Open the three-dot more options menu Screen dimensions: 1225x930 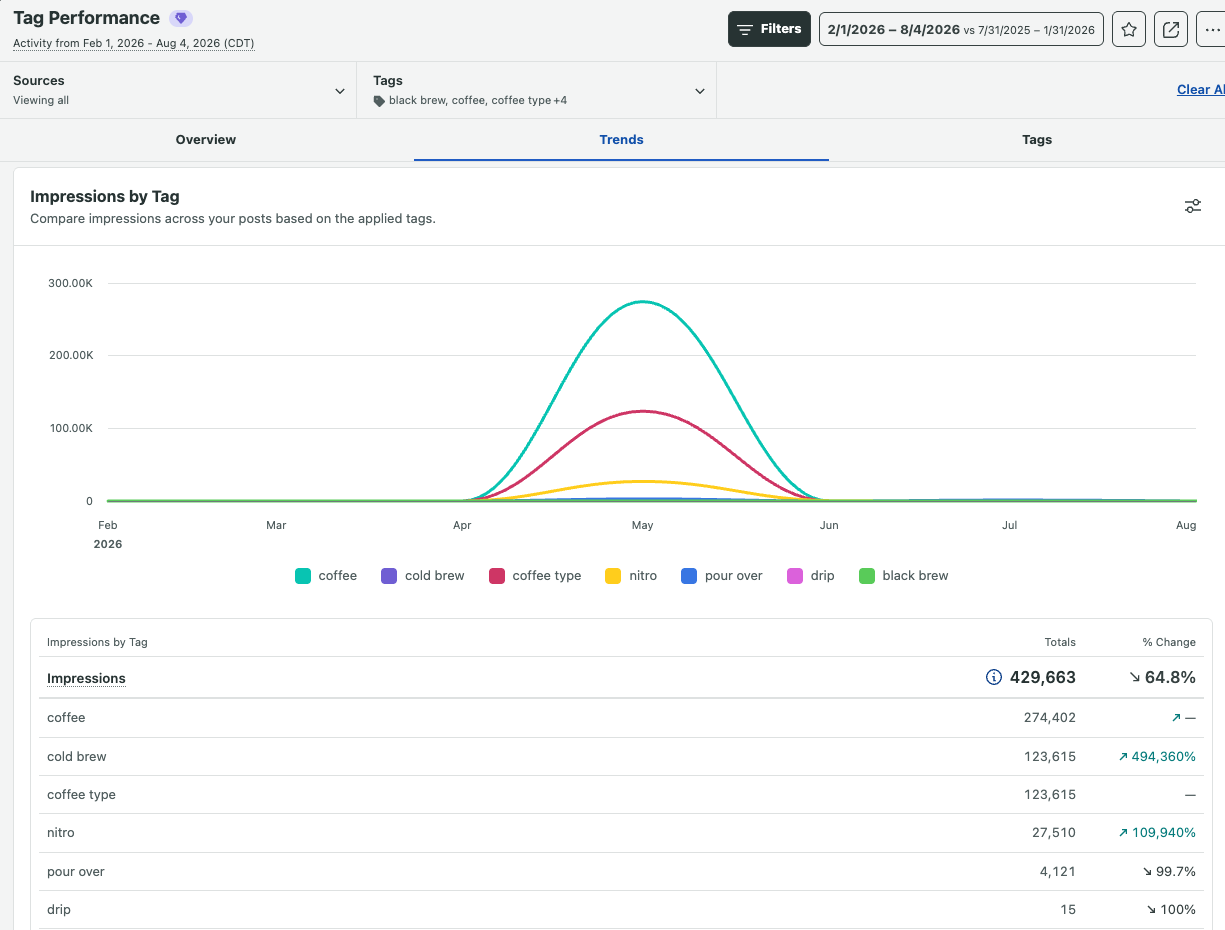coord(1211,29)
